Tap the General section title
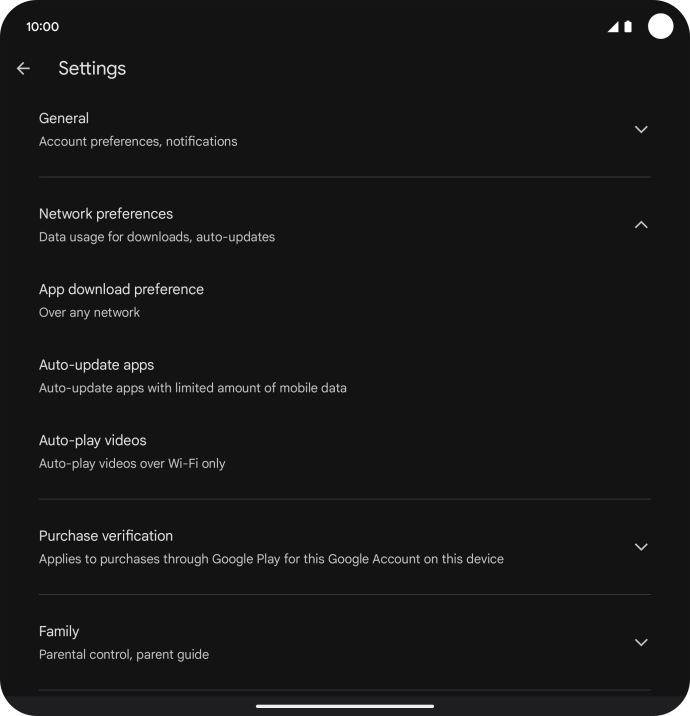 click(x=64, y=118)
